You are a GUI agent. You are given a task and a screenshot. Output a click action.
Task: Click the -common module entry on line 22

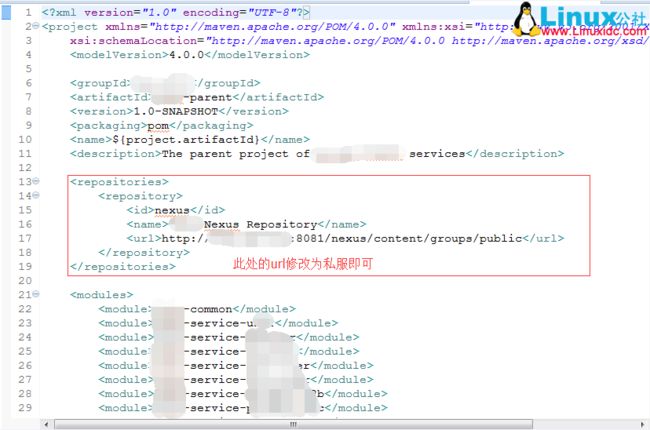(208, 309)
